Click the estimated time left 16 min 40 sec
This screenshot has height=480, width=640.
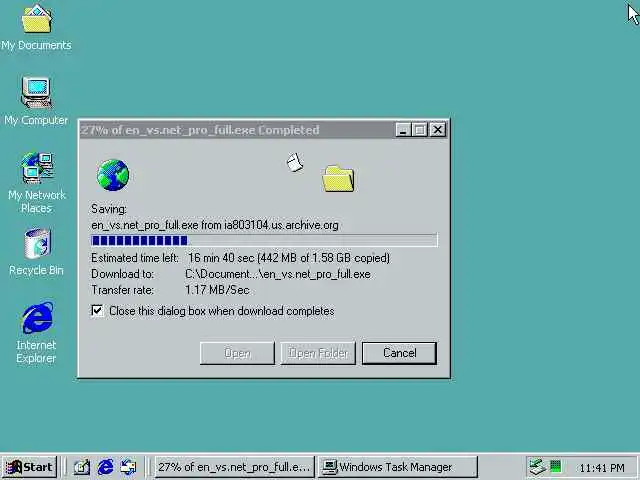[x=221, y=258]
